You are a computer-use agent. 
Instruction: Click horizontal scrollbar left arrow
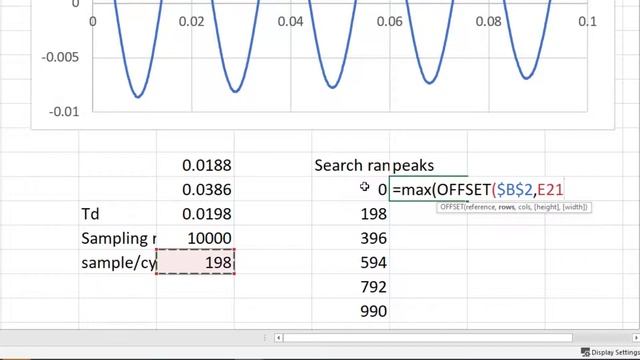278,338
